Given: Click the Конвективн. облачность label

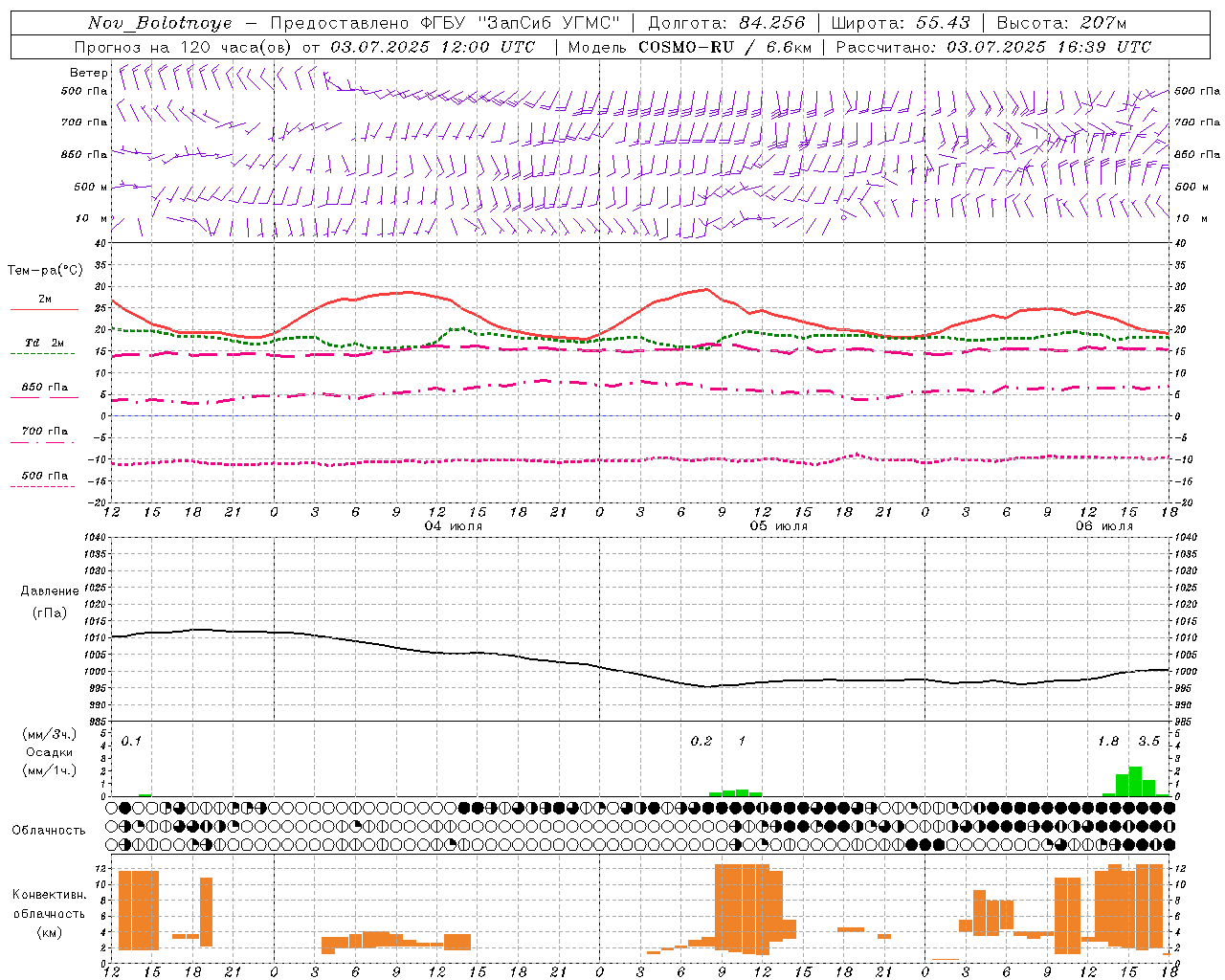Looking at the screenshot, I should click(49, 904).
